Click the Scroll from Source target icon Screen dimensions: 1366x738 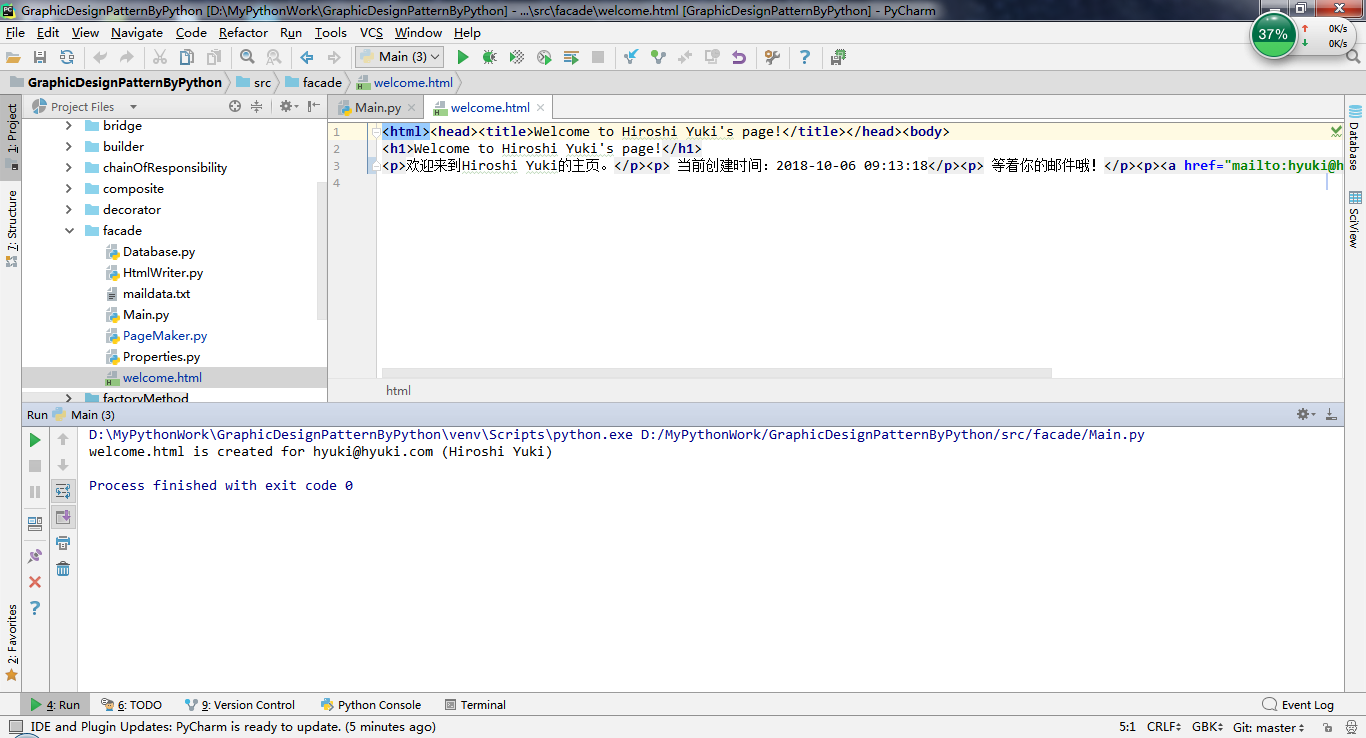pos(235,106)
